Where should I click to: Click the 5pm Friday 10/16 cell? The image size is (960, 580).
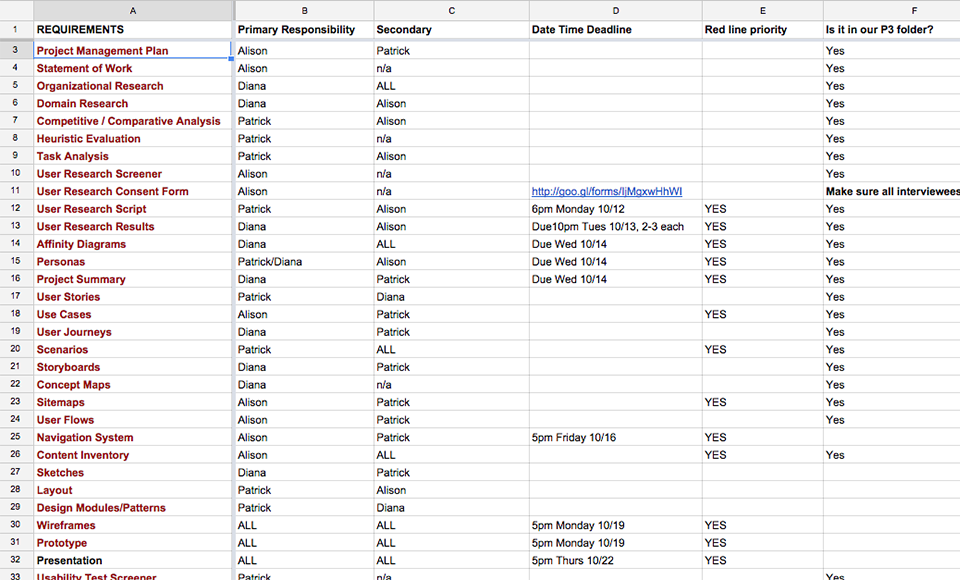coord(615,437)
